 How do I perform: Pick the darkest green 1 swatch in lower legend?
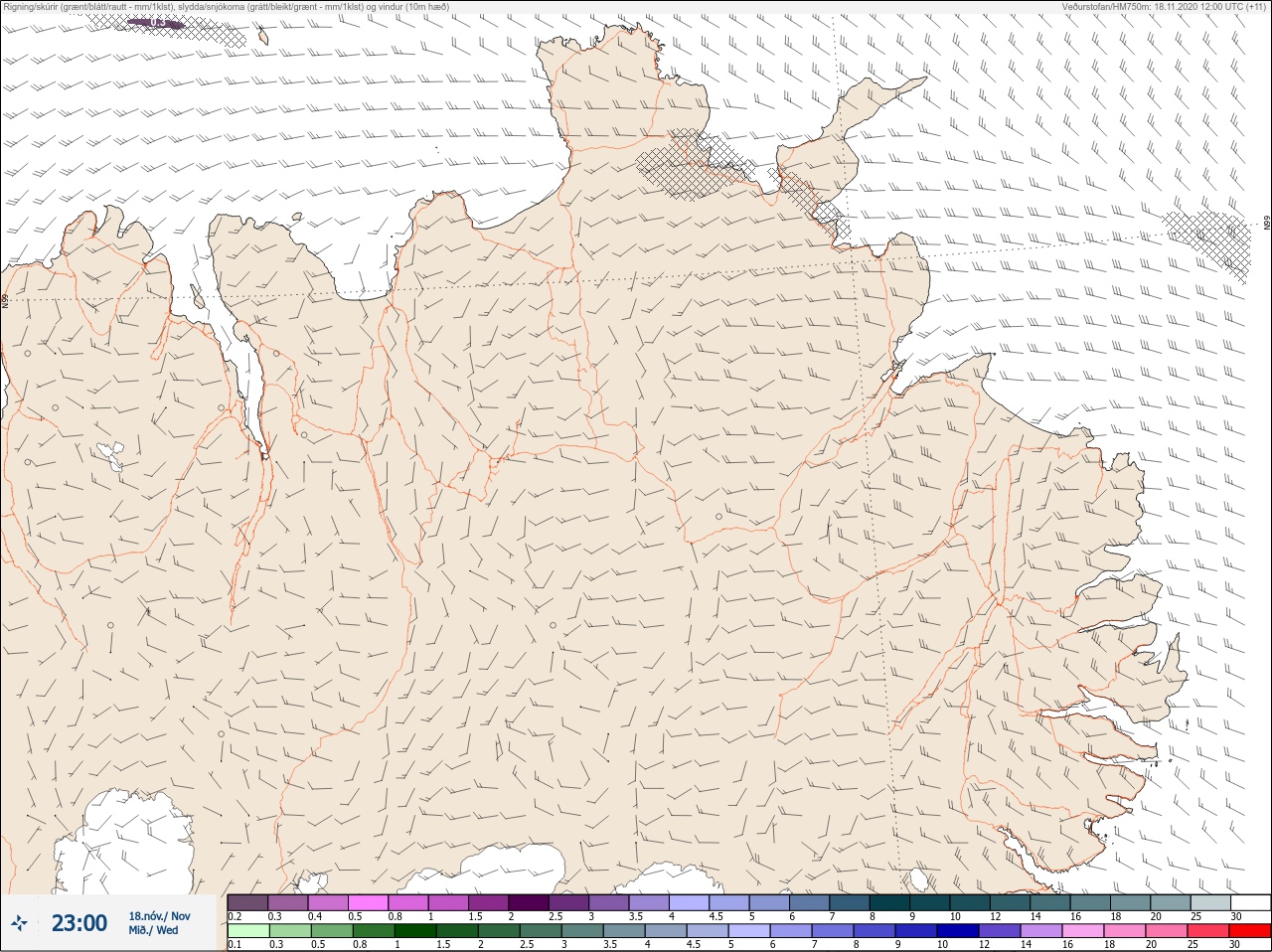(415, 931)
